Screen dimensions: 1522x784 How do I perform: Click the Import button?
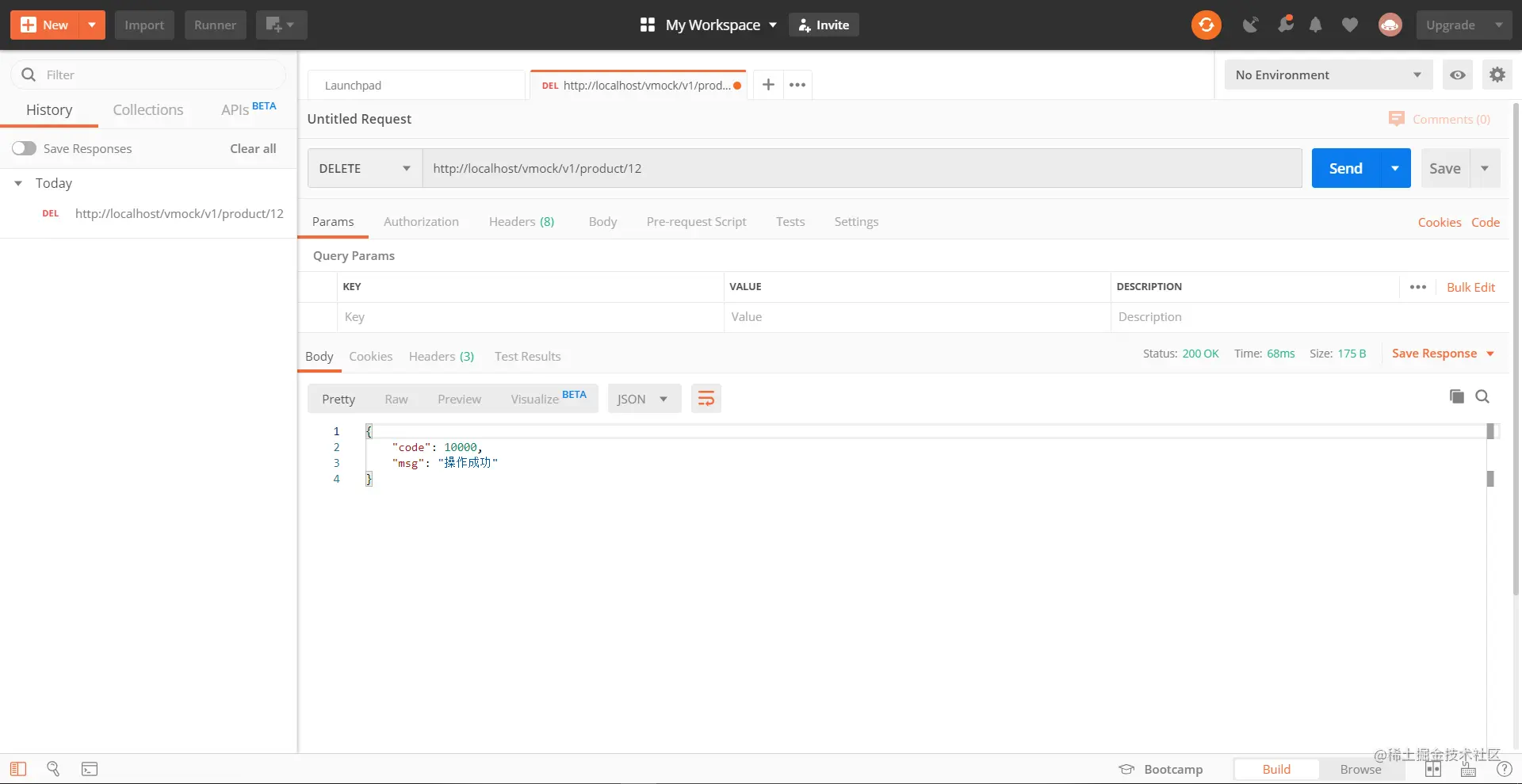(x=144, y=25)
